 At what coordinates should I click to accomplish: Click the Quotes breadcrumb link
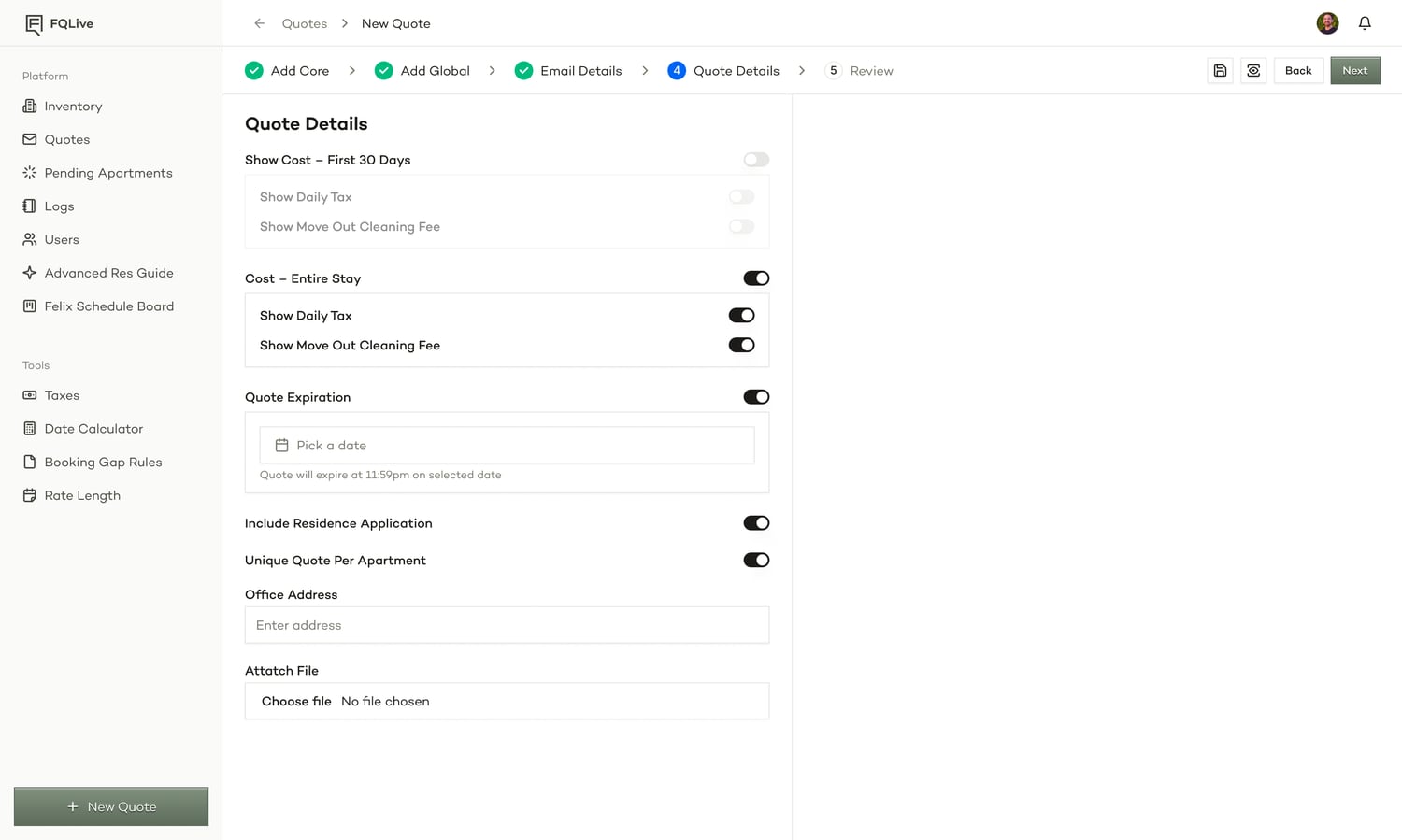(305, 23)
